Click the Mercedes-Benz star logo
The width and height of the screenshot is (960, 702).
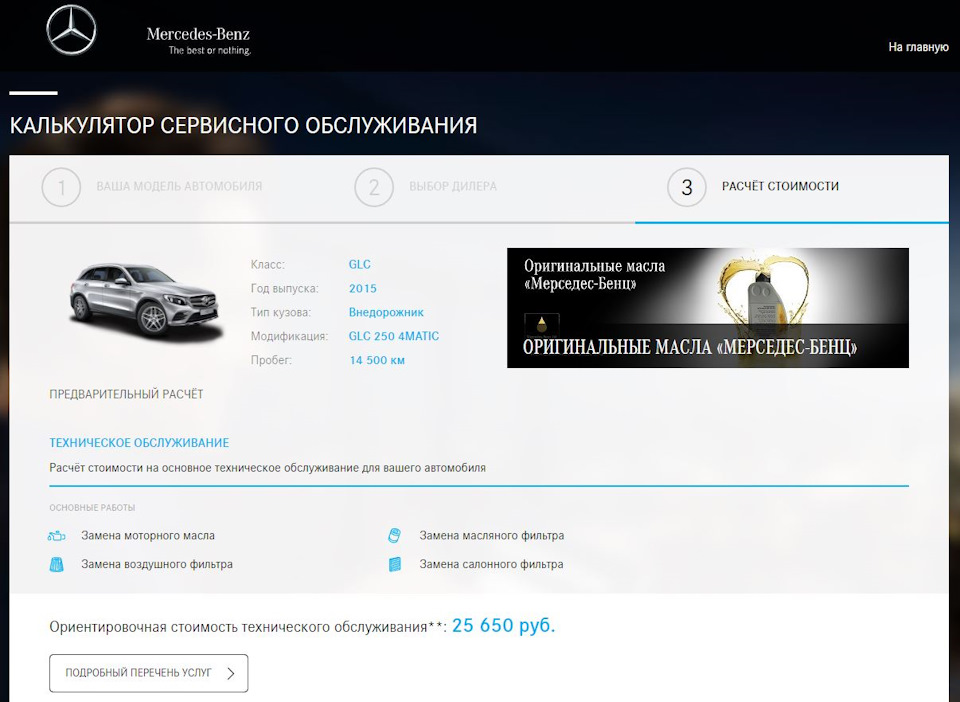[71, 30]
